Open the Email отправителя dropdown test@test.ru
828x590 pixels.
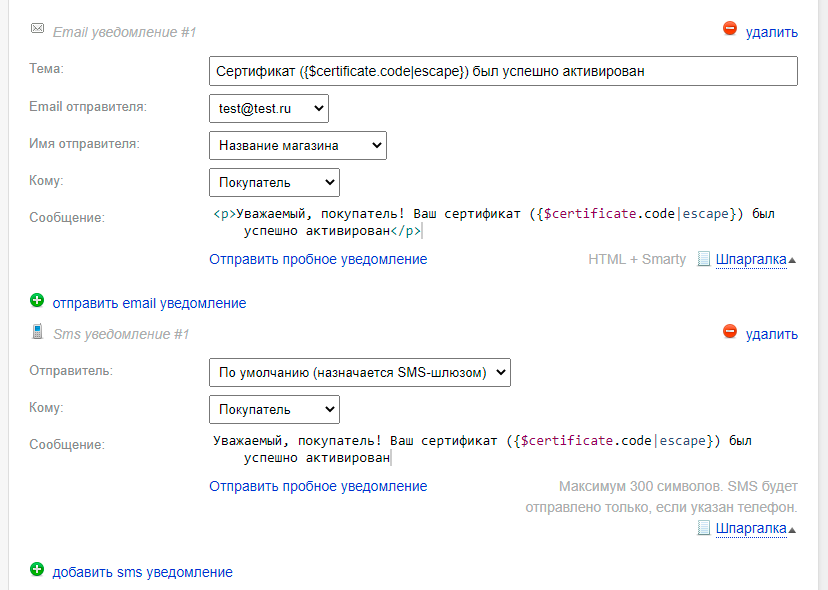pyautogui.click(x=269, y=108)
